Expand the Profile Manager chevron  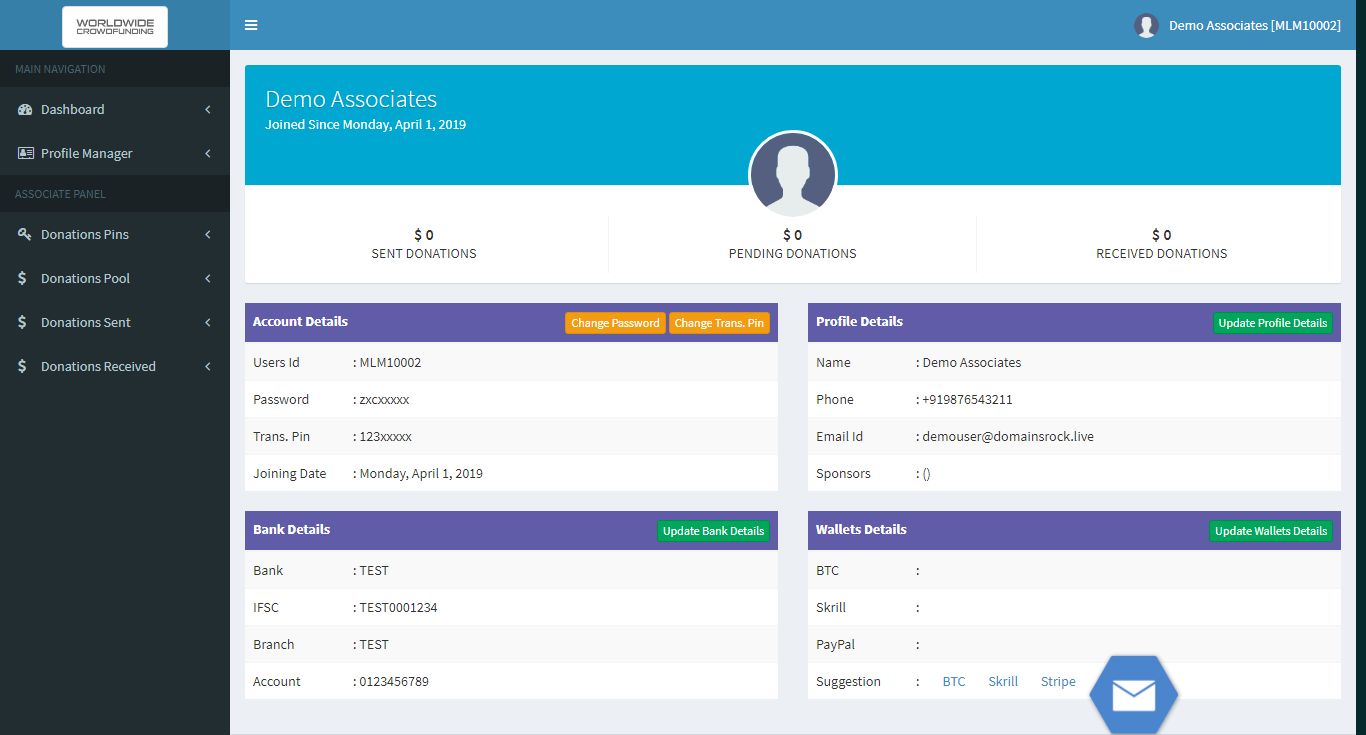coord(208,154)
